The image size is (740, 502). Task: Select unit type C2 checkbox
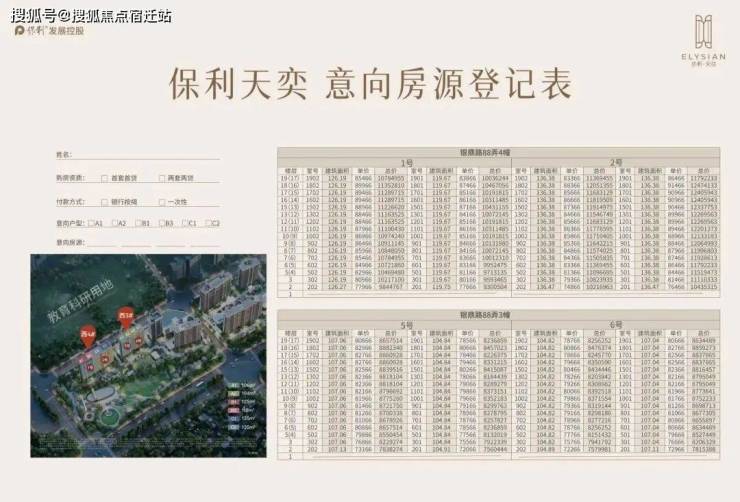208,223
